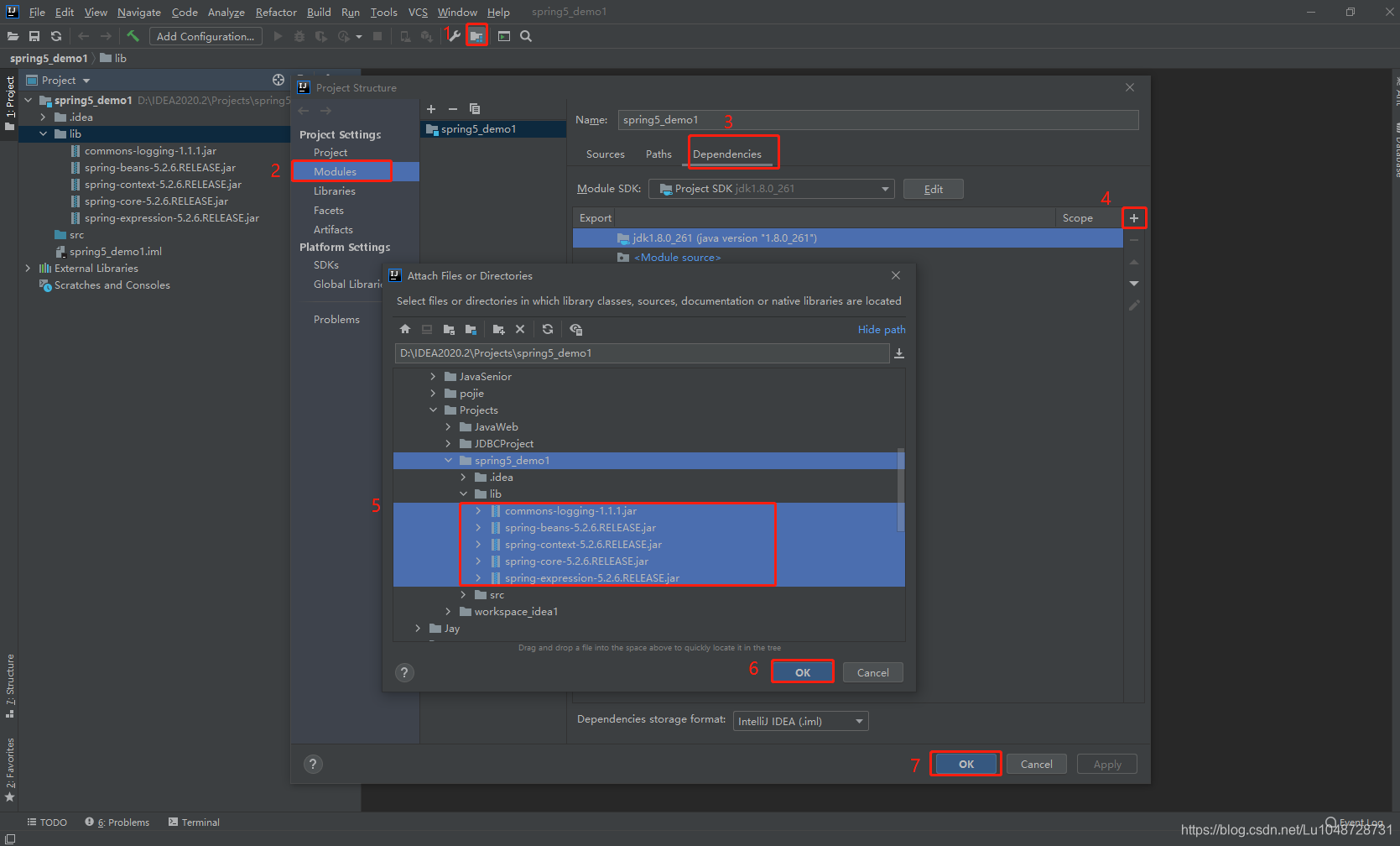Toggle show hidden files icon in chooser
Viewport: 1400px width, 846px height.
coord(575,329)
